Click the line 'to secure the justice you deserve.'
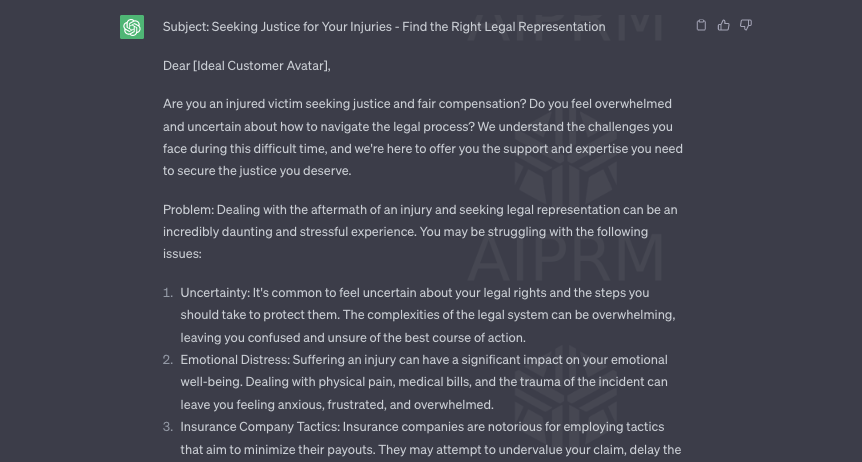This screenshot has height=462, width=862. tap(257, 171)
